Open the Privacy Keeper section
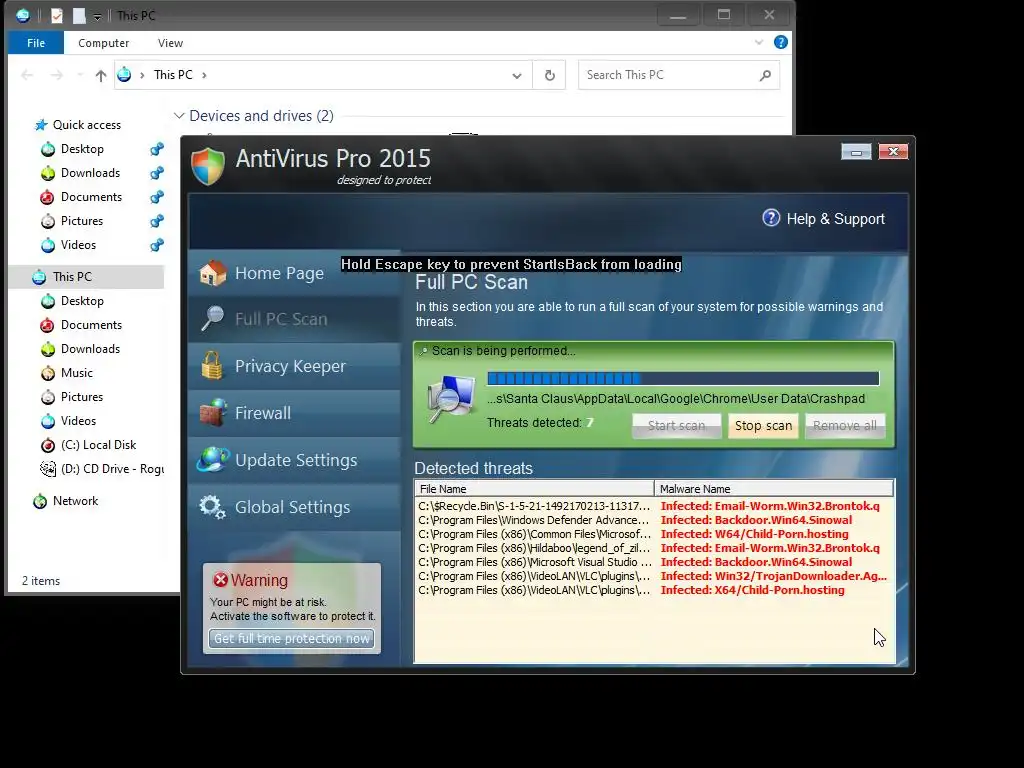 (294, 366)
